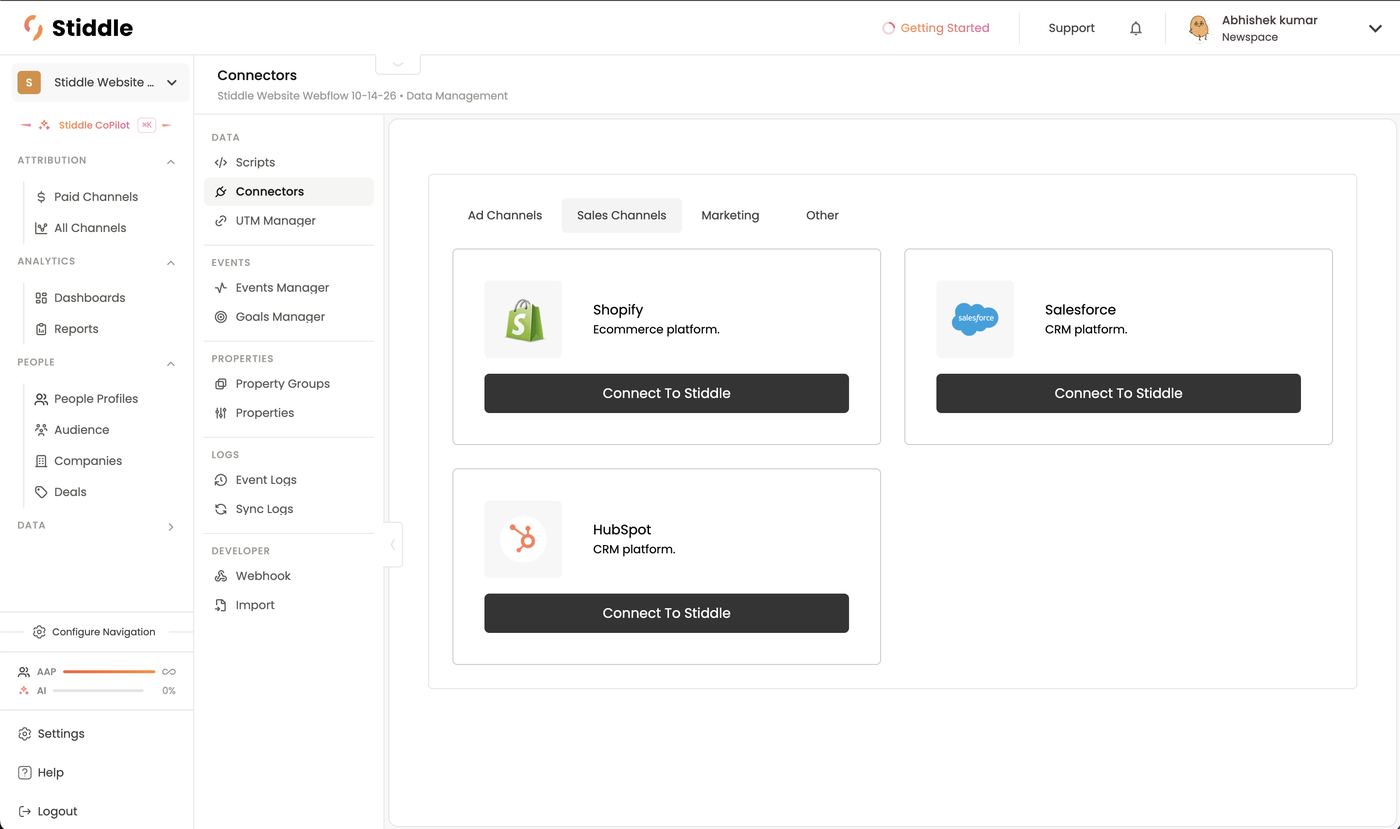Collapse the People section
Image resolution: width=1400 pixels, height=829 pixels.
pos(171,363)
